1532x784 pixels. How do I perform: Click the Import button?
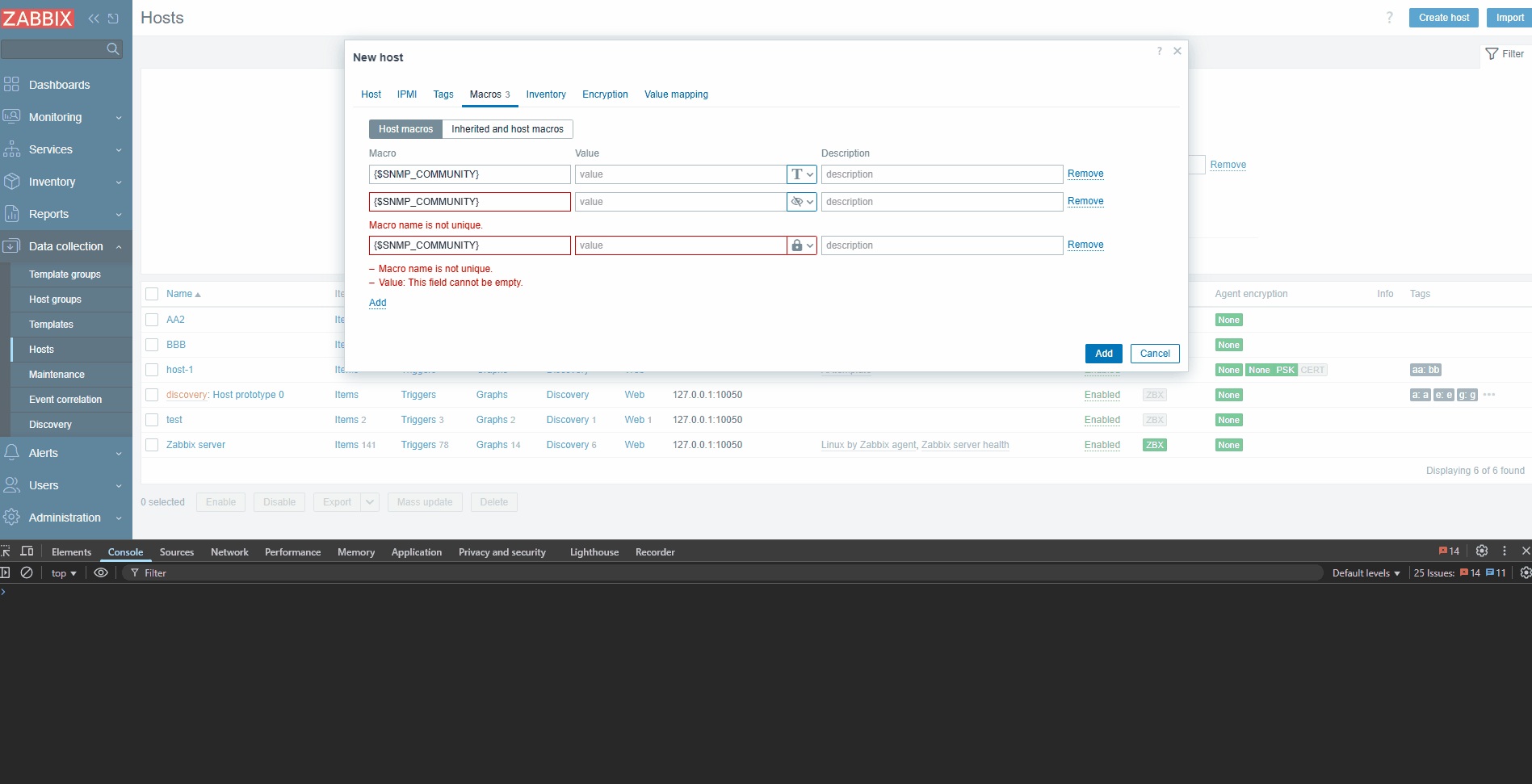[1509, 18]
